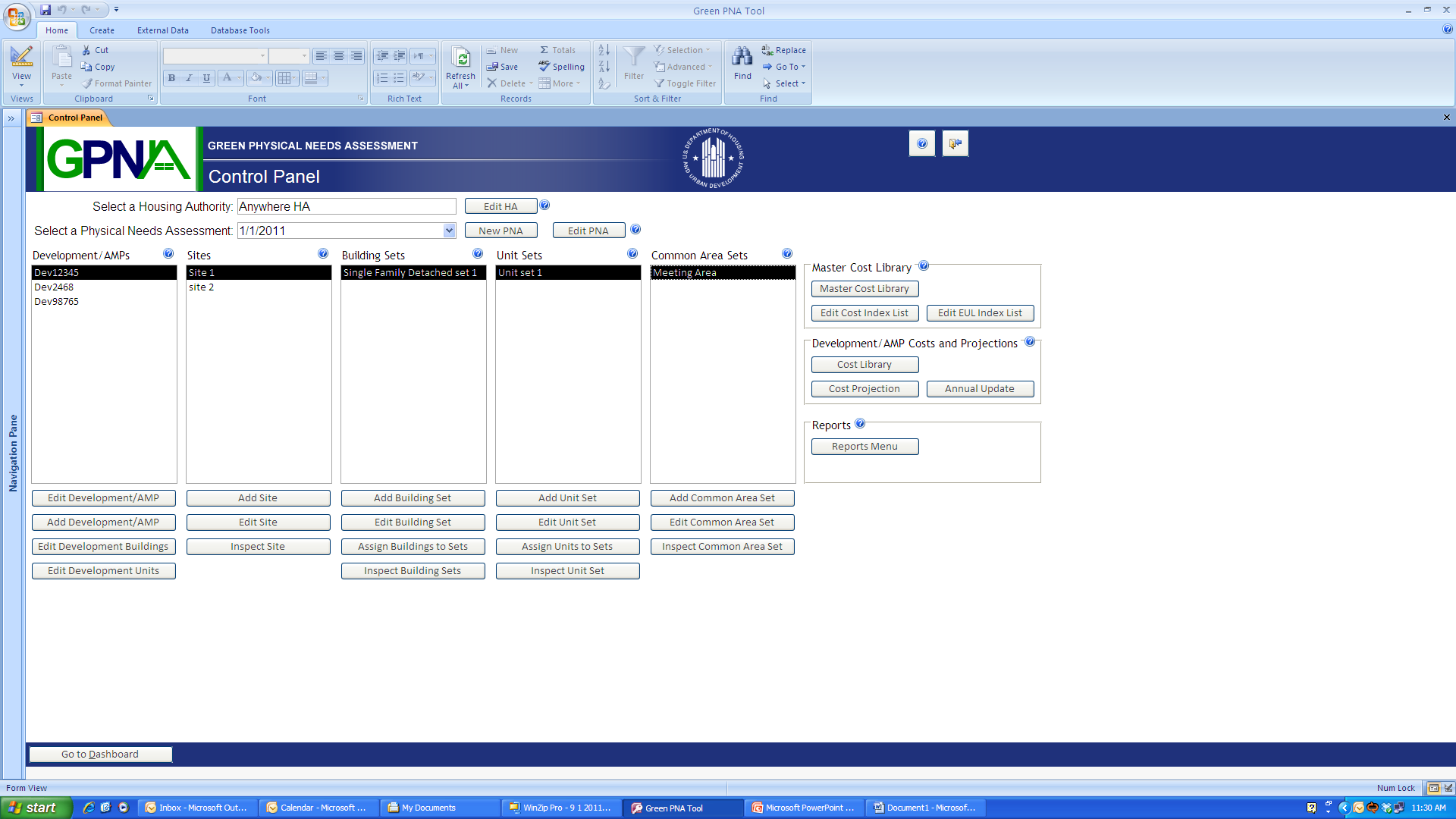Click help icon beside Master Cost Library
Viewport: 1456px width, 819px height.
[924, 266]
